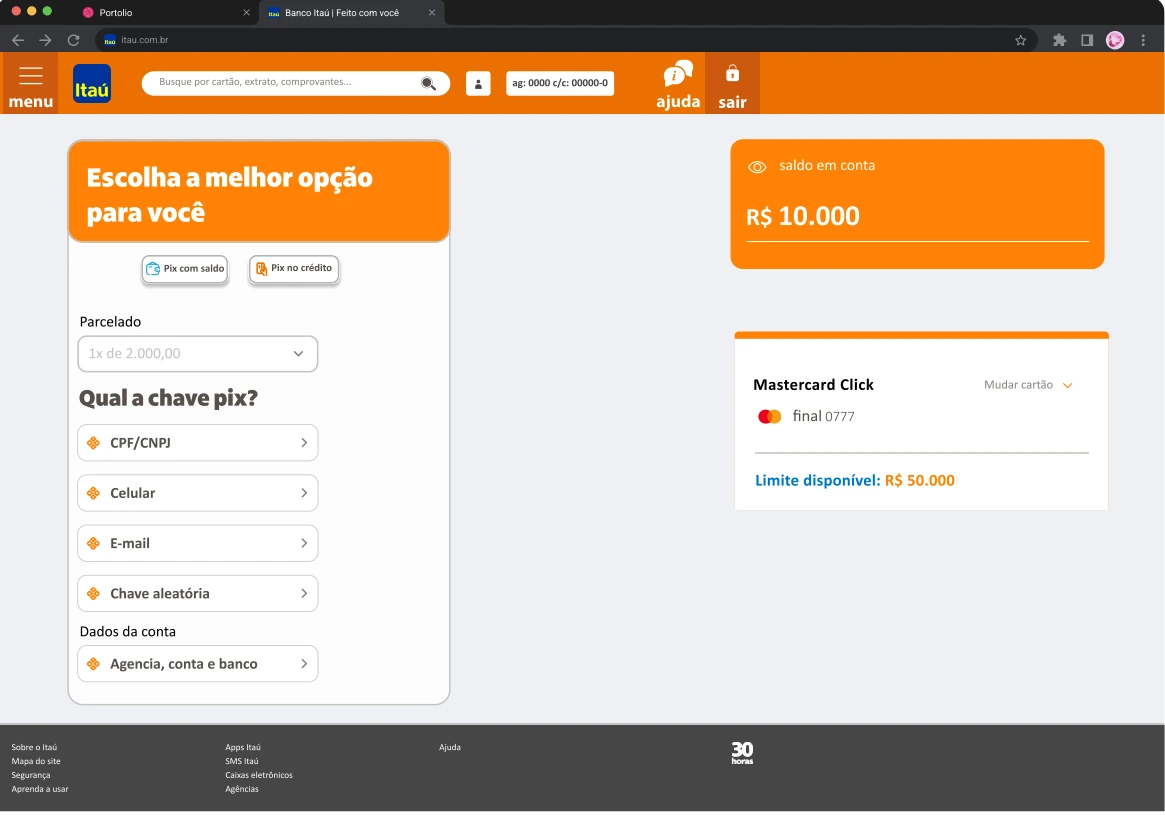Click the Itaú logo

(92, 83)
